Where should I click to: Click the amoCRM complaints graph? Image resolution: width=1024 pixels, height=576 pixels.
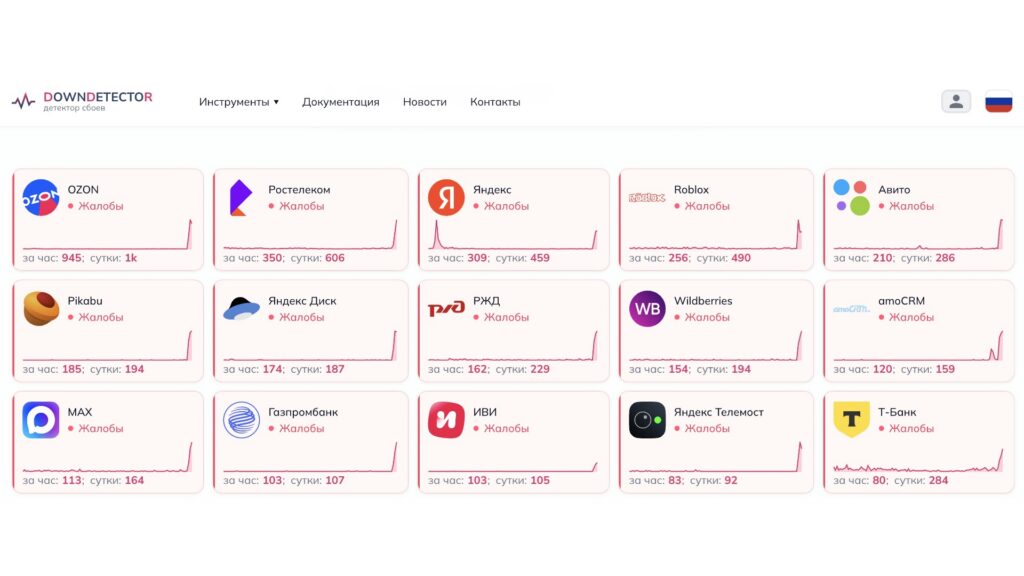918,345
